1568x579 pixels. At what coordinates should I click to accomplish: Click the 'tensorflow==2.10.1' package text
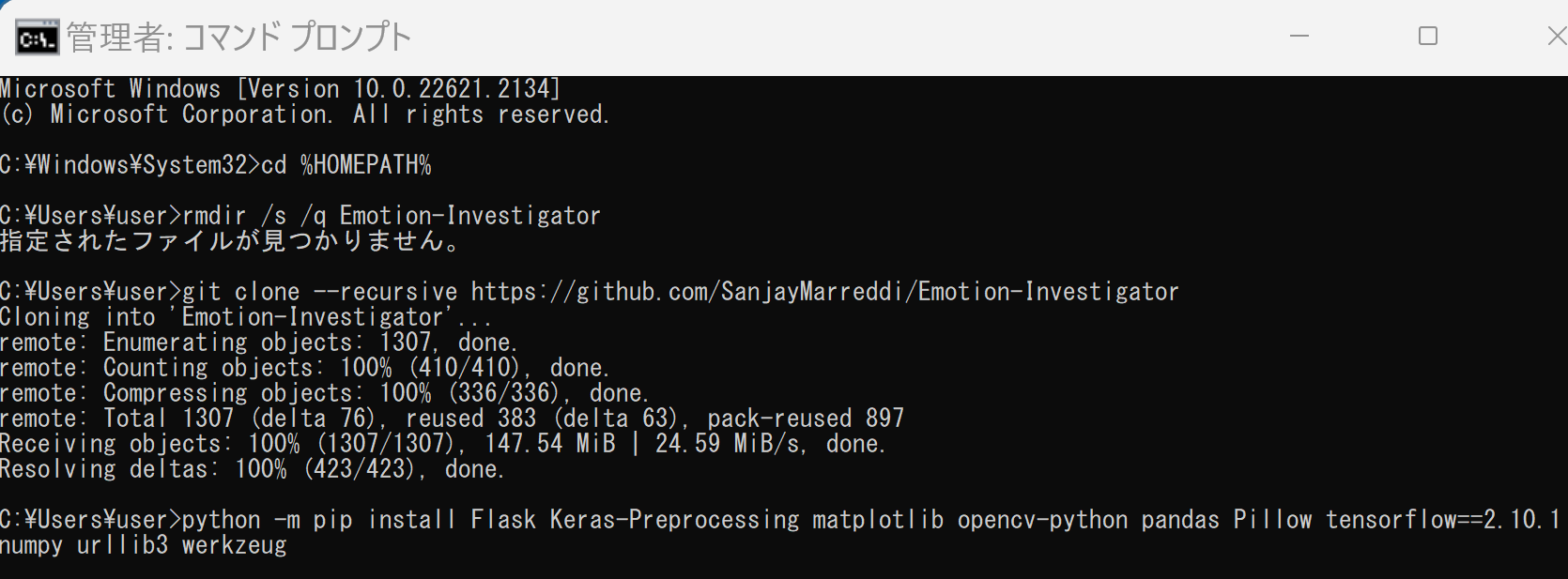(1443, 520)
